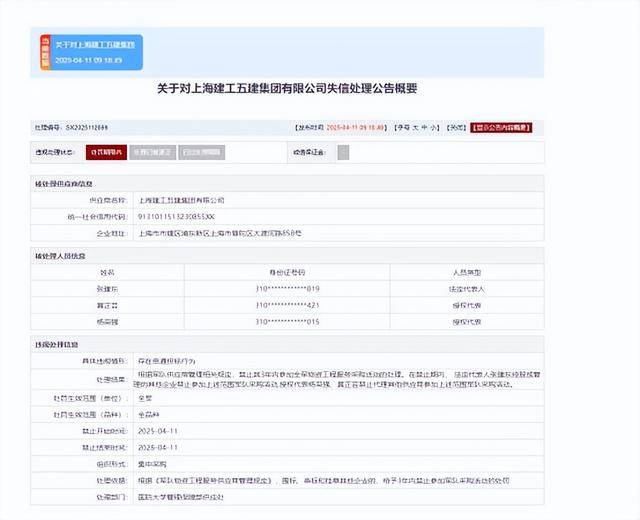The height and width of the screenshot is (520, 640).
Task: Select the red active violation status step
Action: pyautogui.click(x=106, y=152)
